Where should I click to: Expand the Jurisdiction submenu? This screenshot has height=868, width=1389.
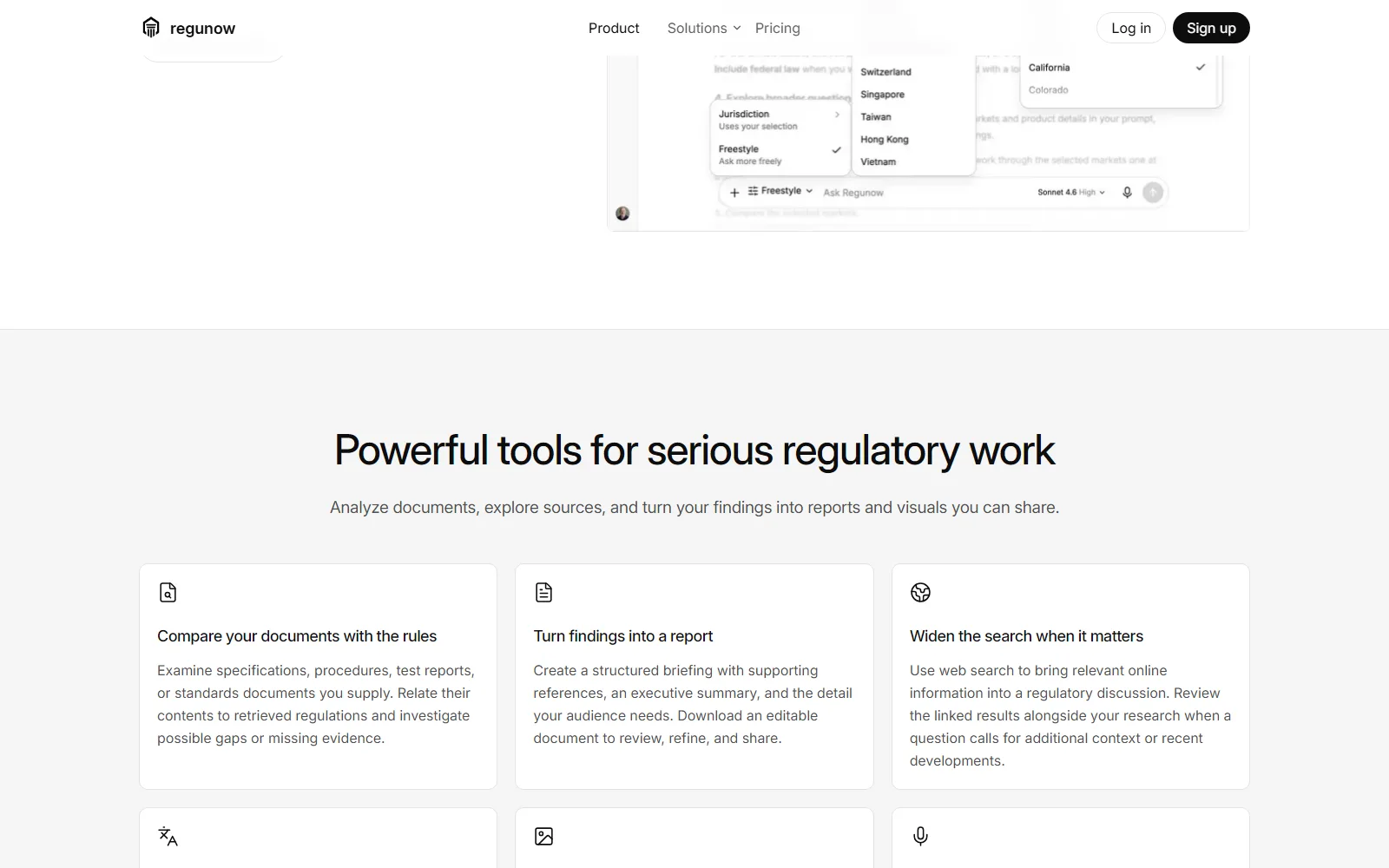tap(779, 120)
